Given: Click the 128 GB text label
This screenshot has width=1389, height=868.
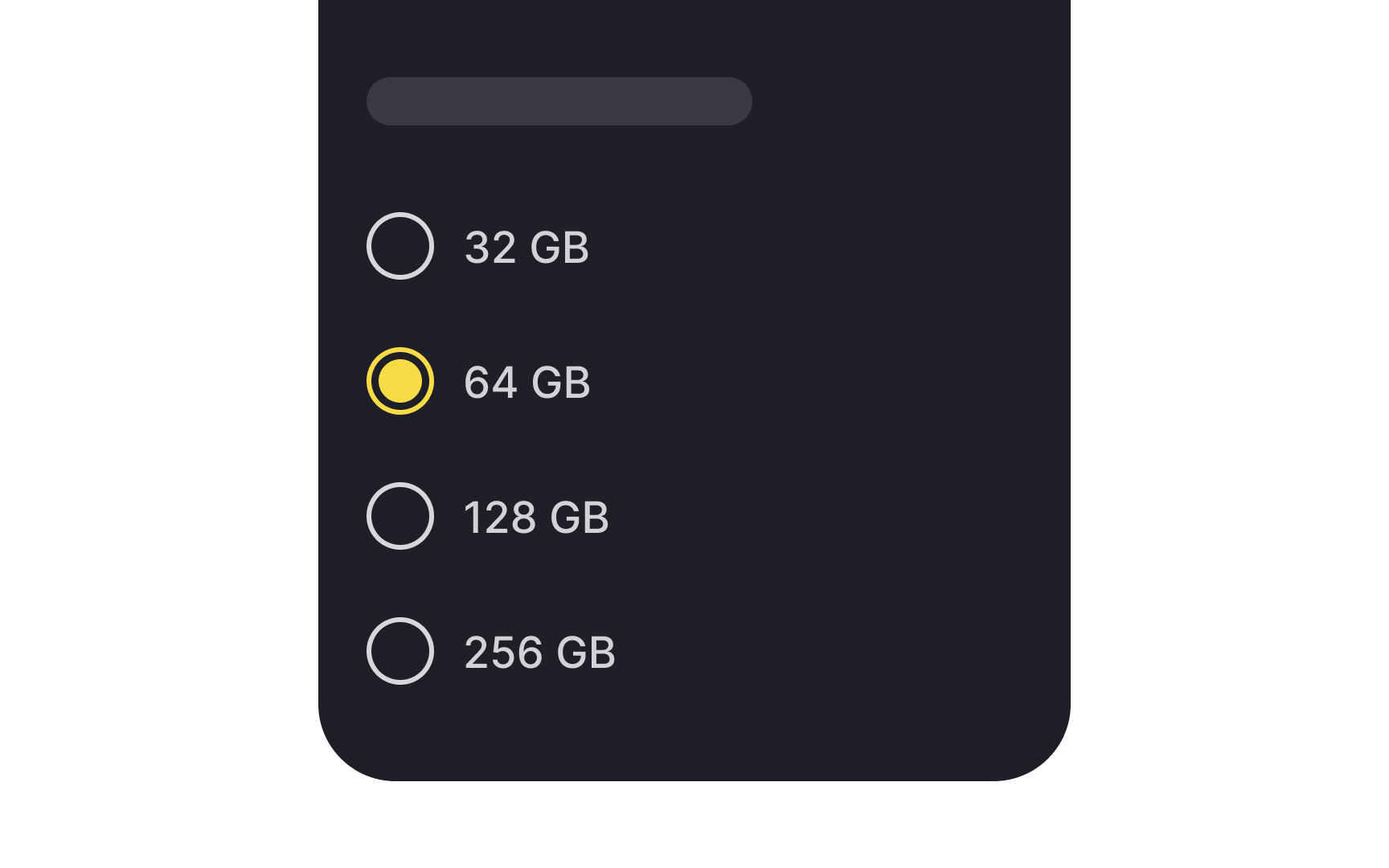Looking at the screenshot, I should [537, 517].
